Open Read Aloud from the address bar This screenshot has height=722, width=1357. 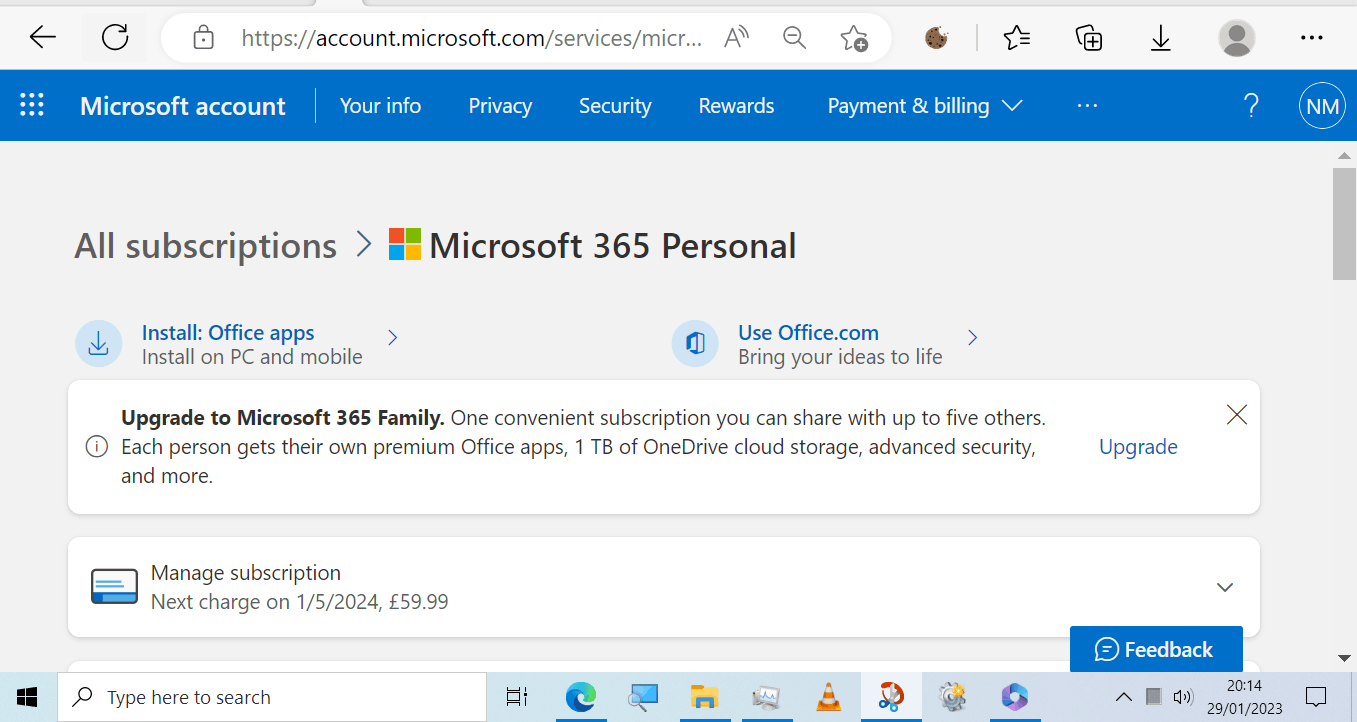point(737,38)
